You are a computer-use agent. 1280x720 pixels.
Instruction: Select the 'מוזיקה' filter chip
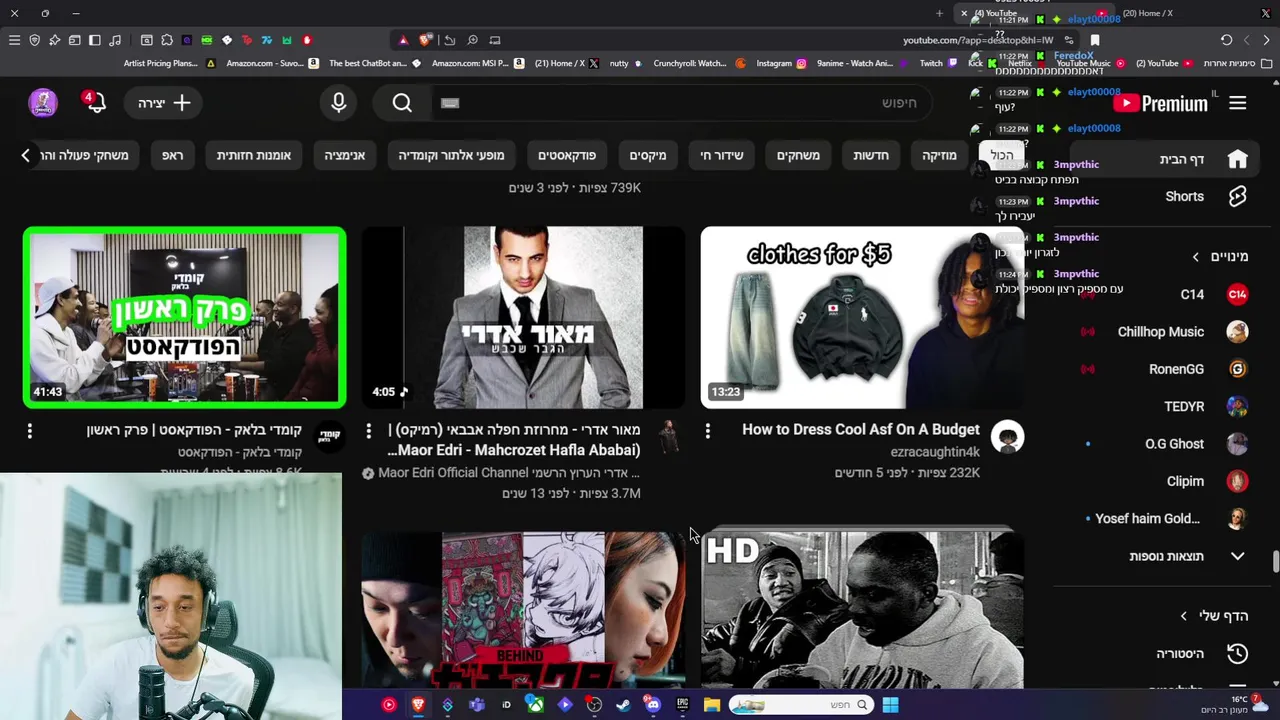point(939,155)
